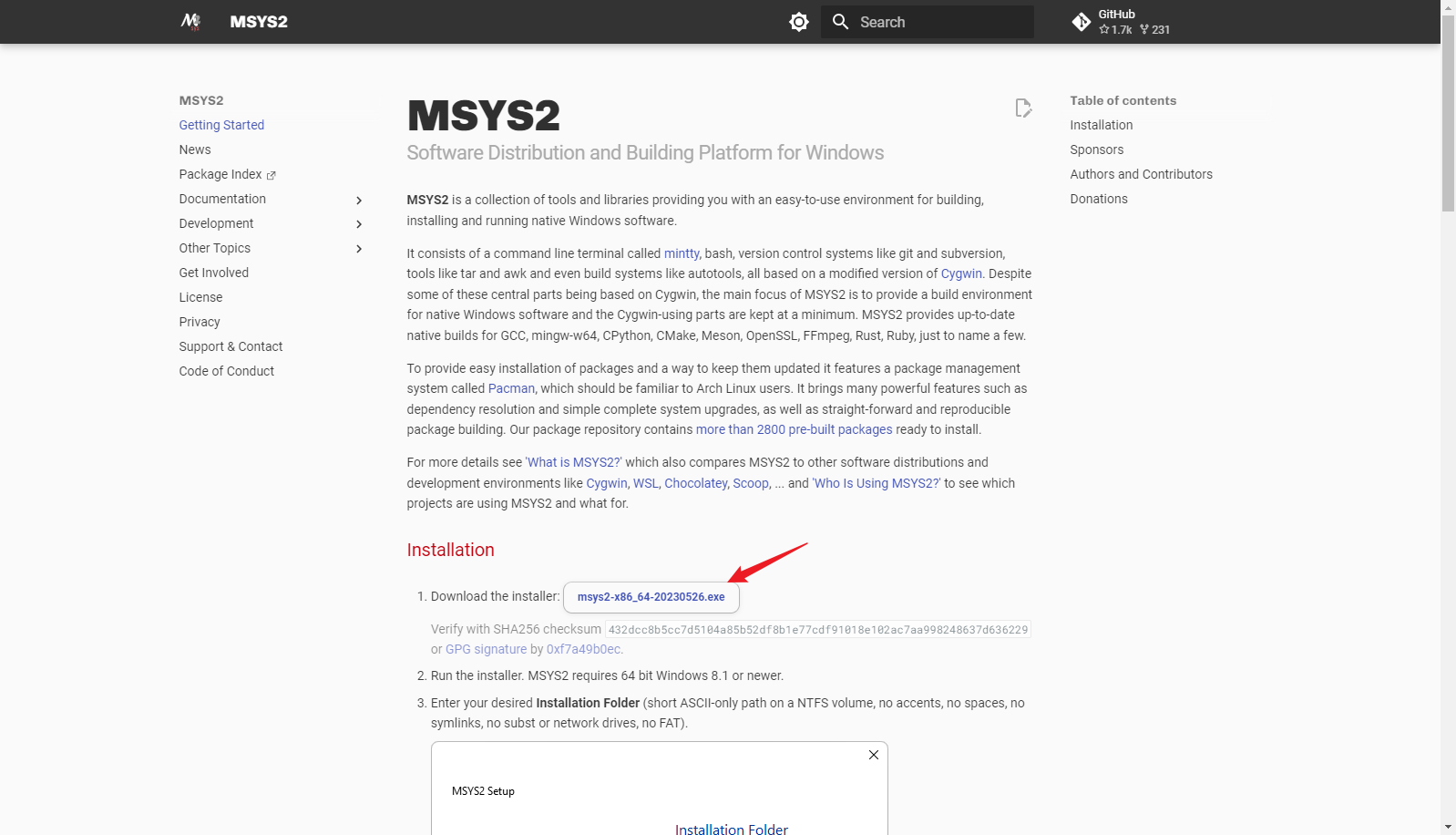Screen dimensions: 1456x835
Task: Select Getting Started in the sidebar
Action: (221, 125)
